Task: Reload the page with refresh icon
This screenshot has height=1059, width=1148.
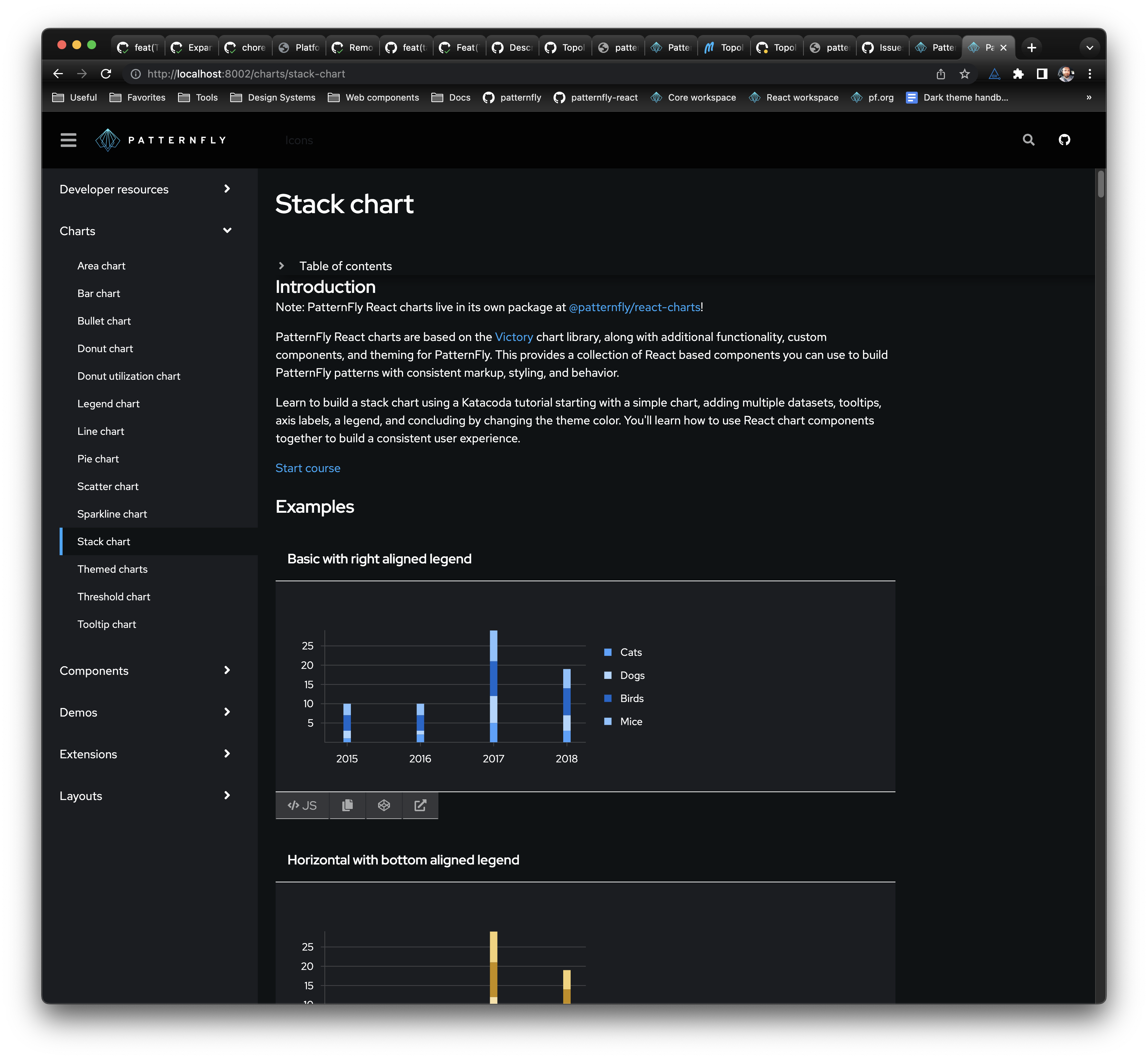Action: (106, 74)
